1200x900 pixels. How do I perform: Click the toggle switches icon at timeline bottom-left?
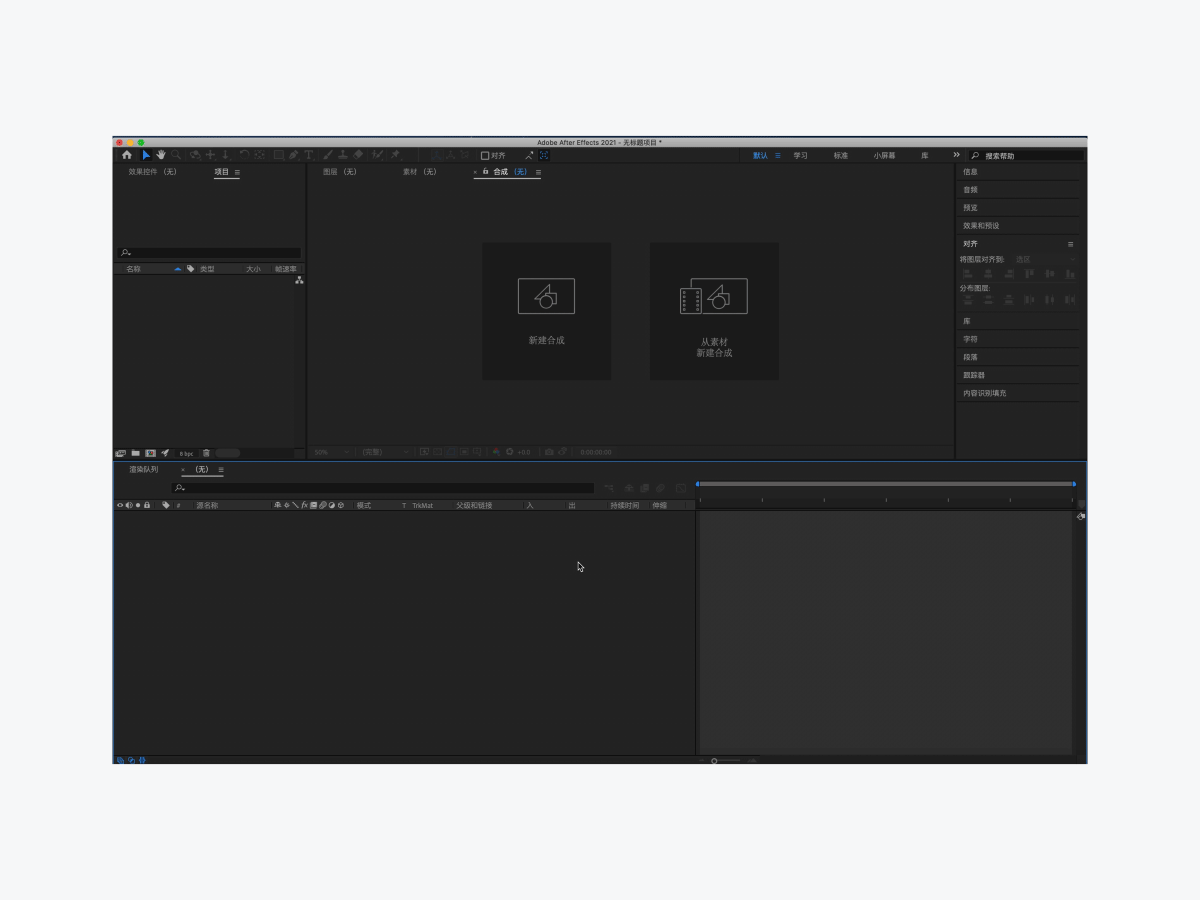point(120,760)
